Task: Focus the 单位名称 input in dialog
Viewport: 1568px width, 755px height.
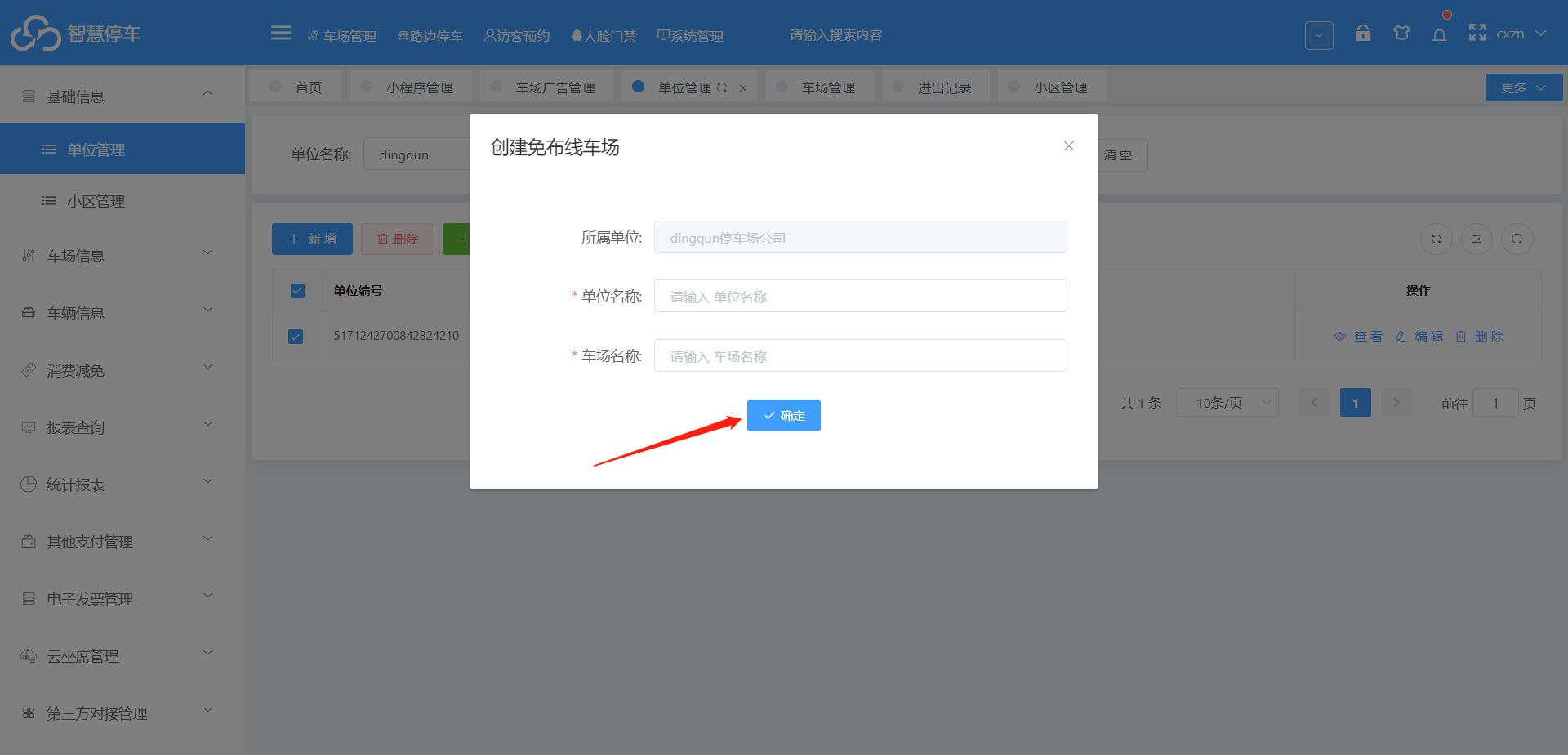Action: (x=861, y=296)
